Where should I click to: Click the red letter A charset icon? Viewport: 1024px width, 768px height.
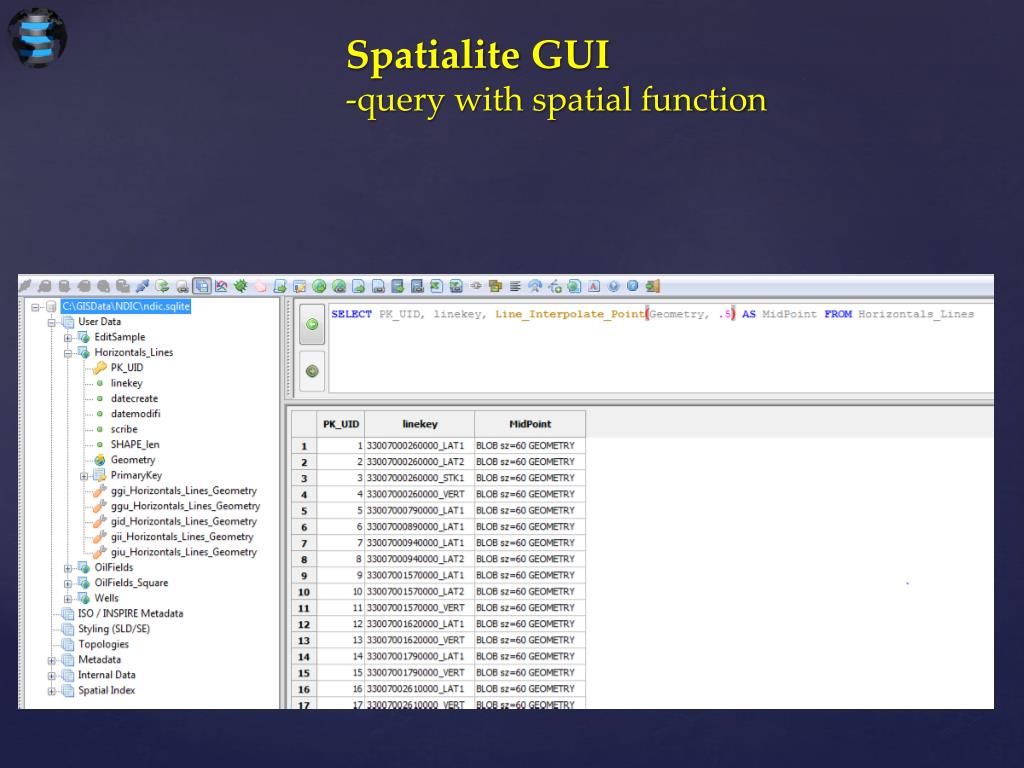coord(594,286)
